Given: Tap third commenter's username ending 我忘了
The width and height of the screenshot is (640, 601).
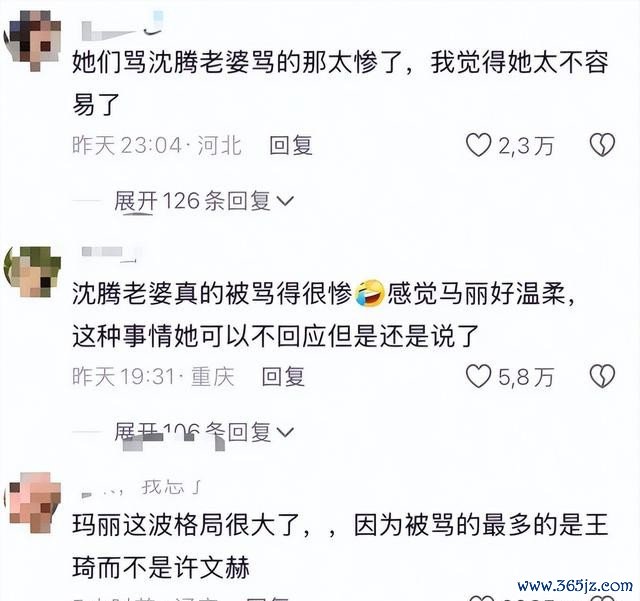Looking at the screenshot, I should [x=141, y=487].
